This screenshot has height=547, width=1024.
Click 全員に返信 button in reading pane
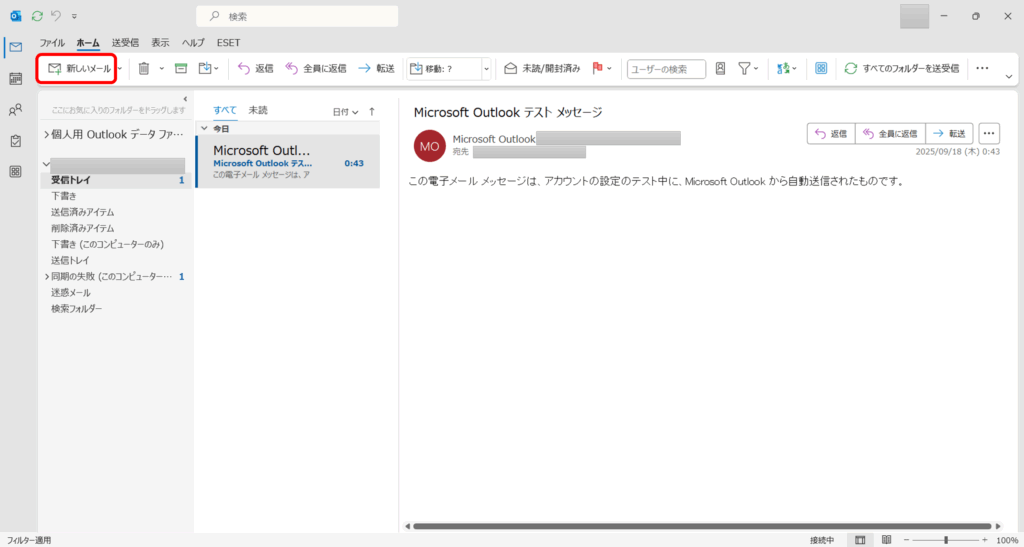(890, 133)
